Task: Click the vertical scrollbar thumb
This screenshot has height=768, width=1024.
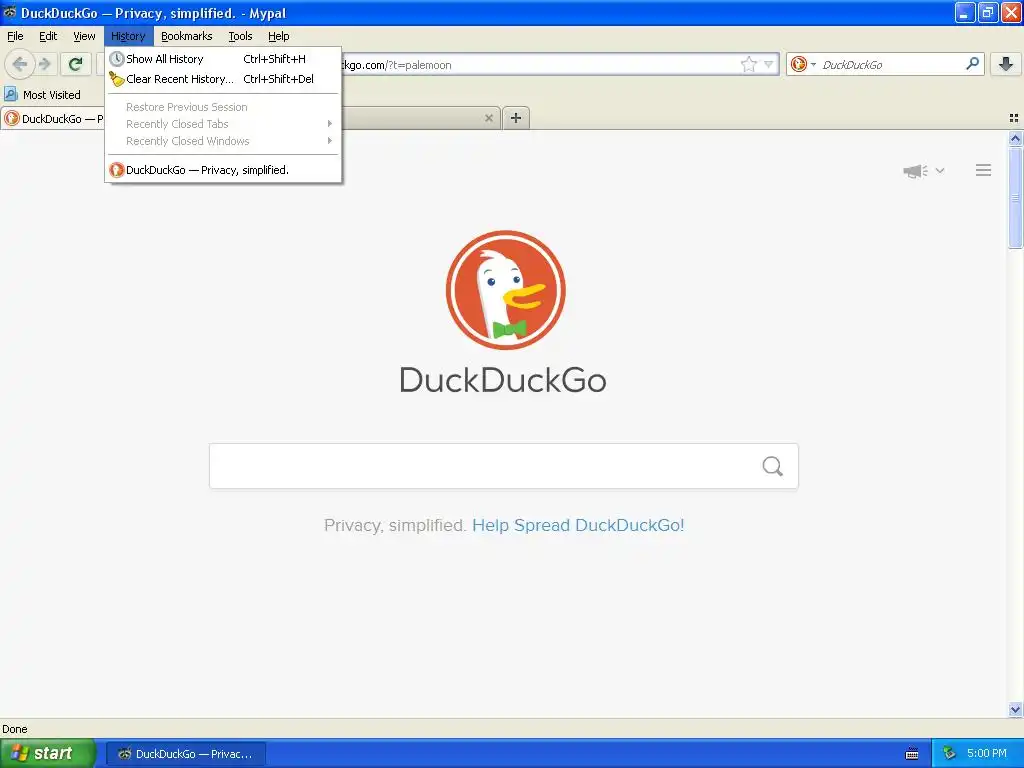Action: (1015, 197)
